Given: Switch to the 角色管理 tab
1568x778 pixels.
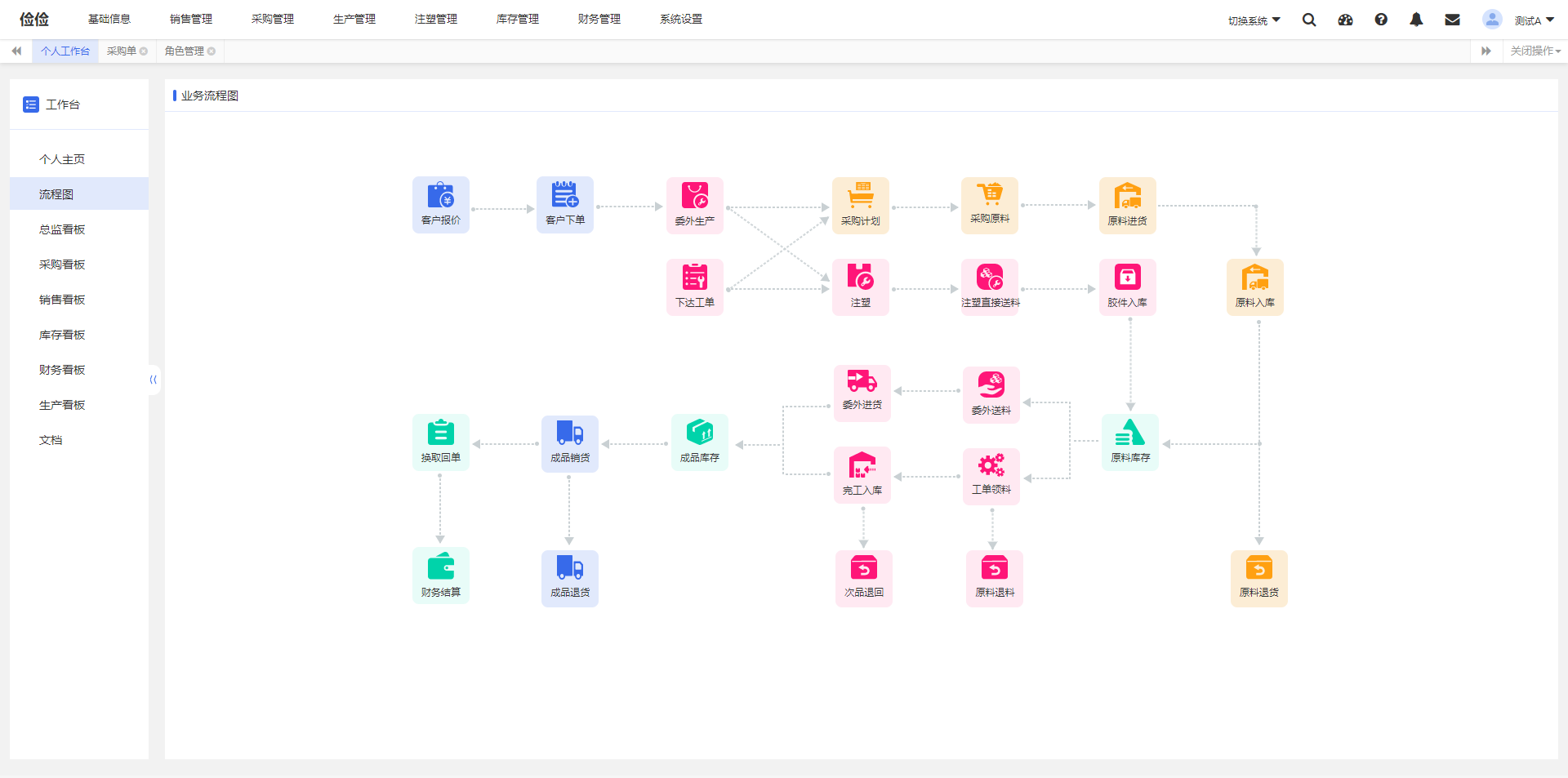Looking at the screenshot, I should (x=185, y=51).
